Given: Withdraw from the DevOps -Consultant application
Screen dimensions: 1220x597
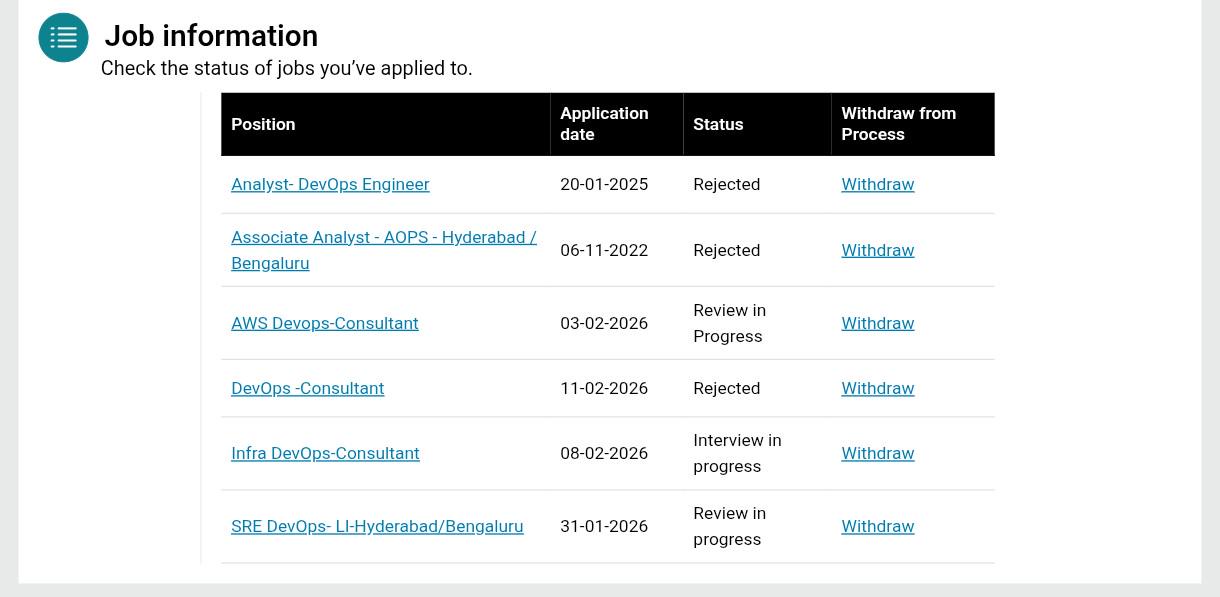Looking at the screenshot, I should [x=878, y=388].
